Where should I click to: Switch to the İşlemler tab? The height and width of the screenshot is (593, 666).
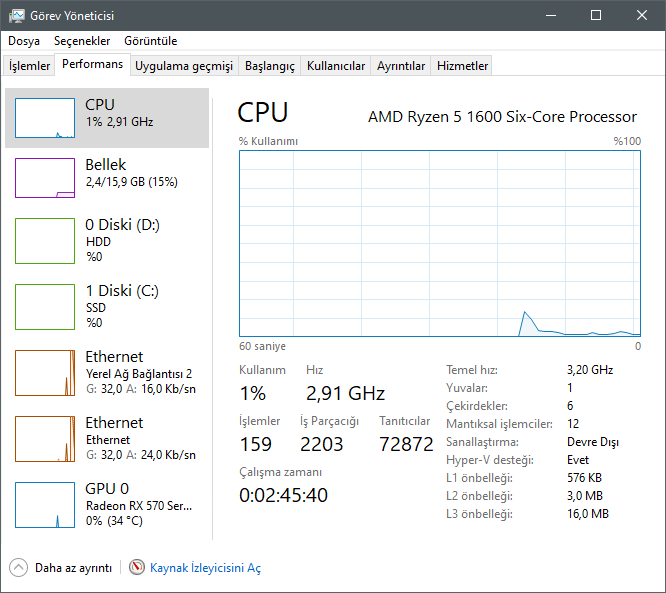[x=30, y=66]
